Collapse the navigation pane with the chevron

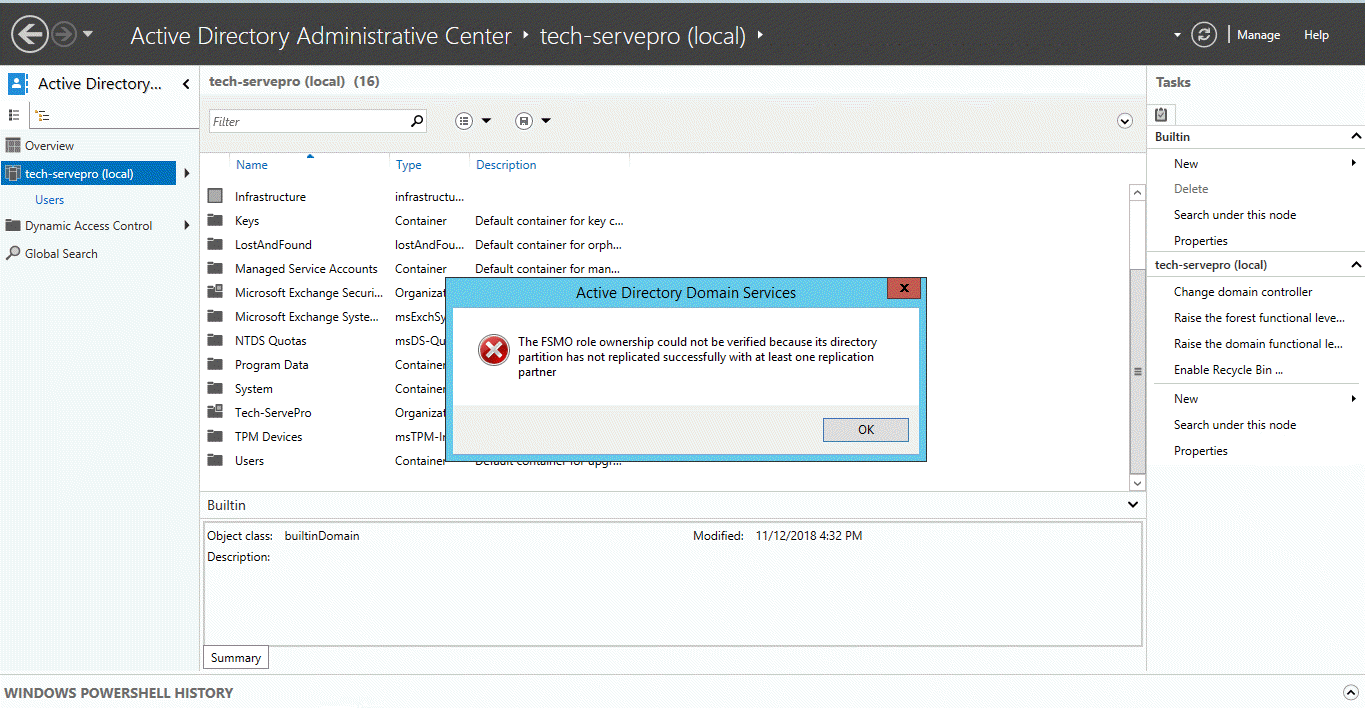point(184,84)
